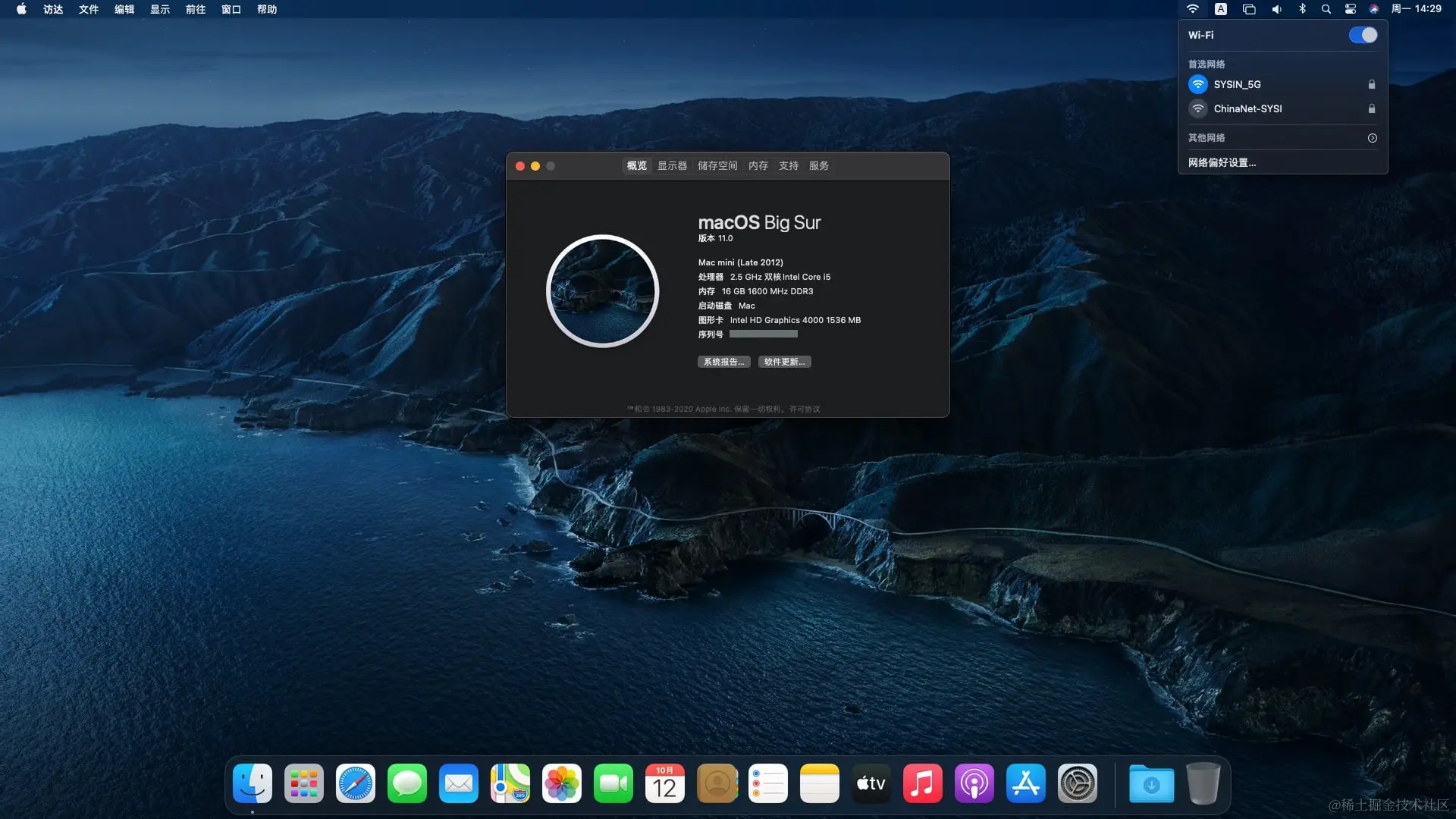Image resolution: width=1456 pixels, height=819 pixels.
Task: Open Podcasts from the Dock
Action: click(974, 783)
